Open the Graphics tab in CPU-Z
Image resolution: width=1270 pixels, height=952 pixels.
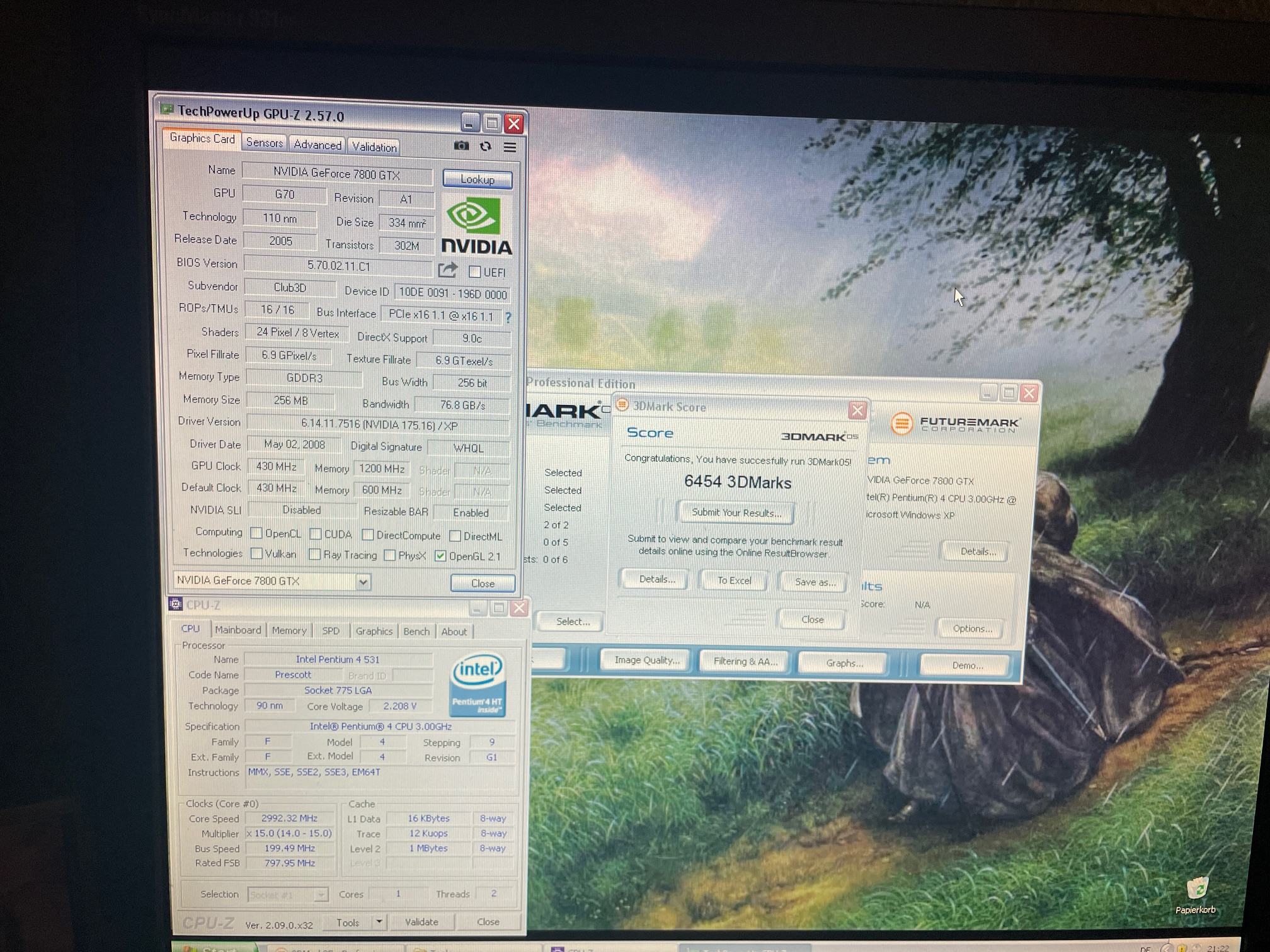[374, 631]
